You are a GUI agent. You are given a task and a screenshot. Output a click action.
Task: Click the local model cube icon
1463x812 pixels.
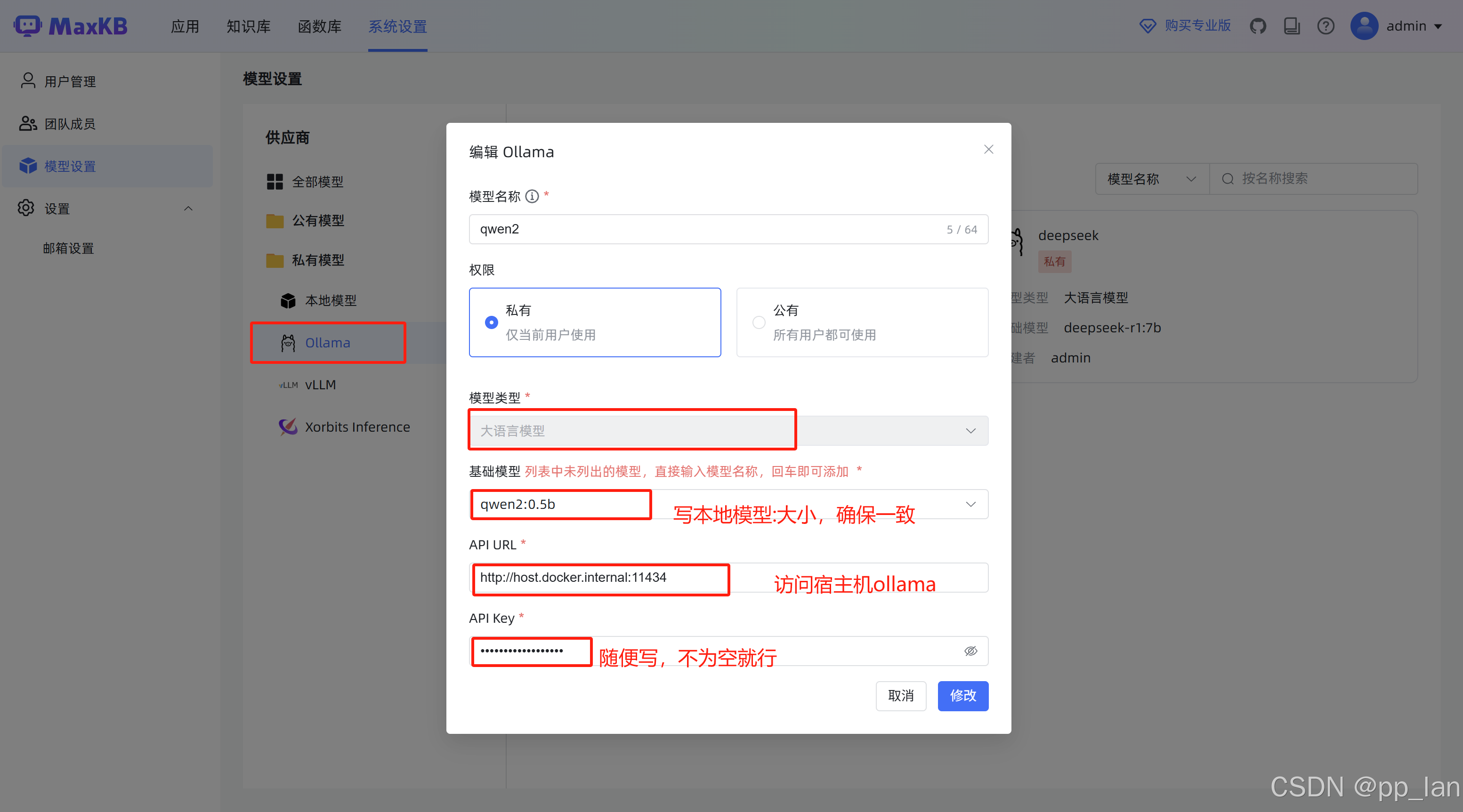288,300
